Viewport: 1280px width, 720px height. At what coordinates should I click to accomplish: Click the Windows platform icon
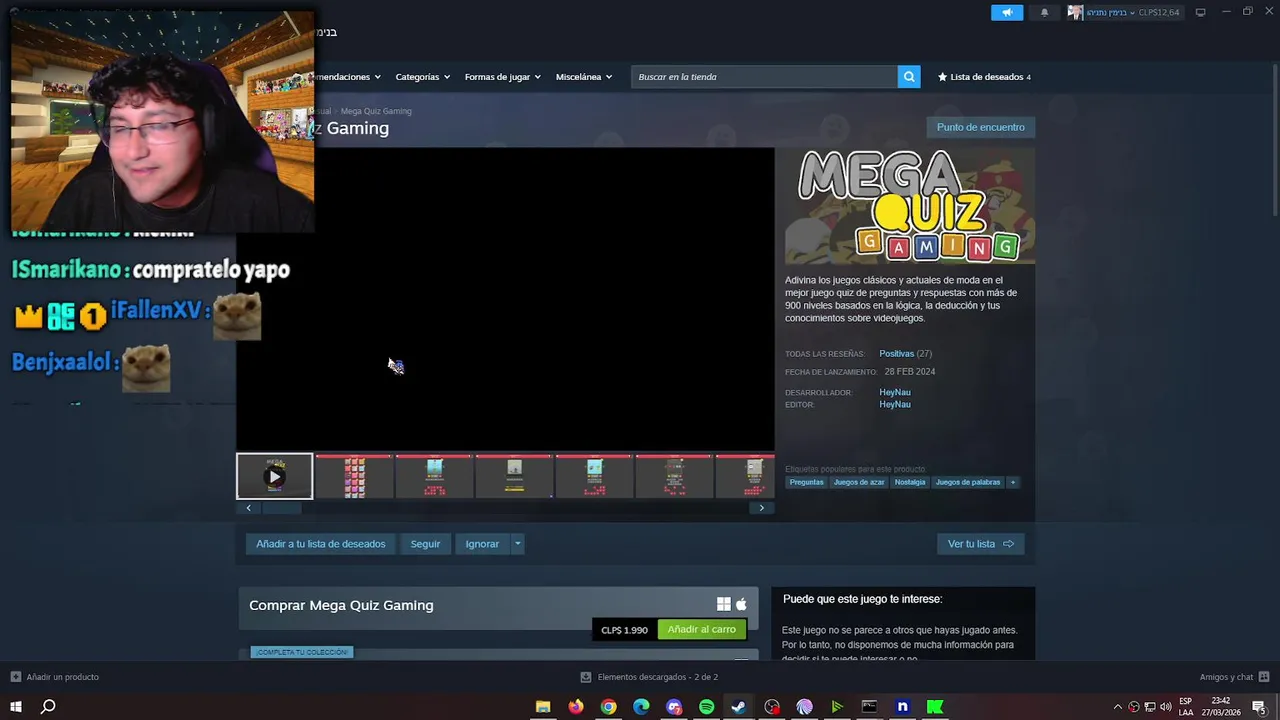[724, 604]
